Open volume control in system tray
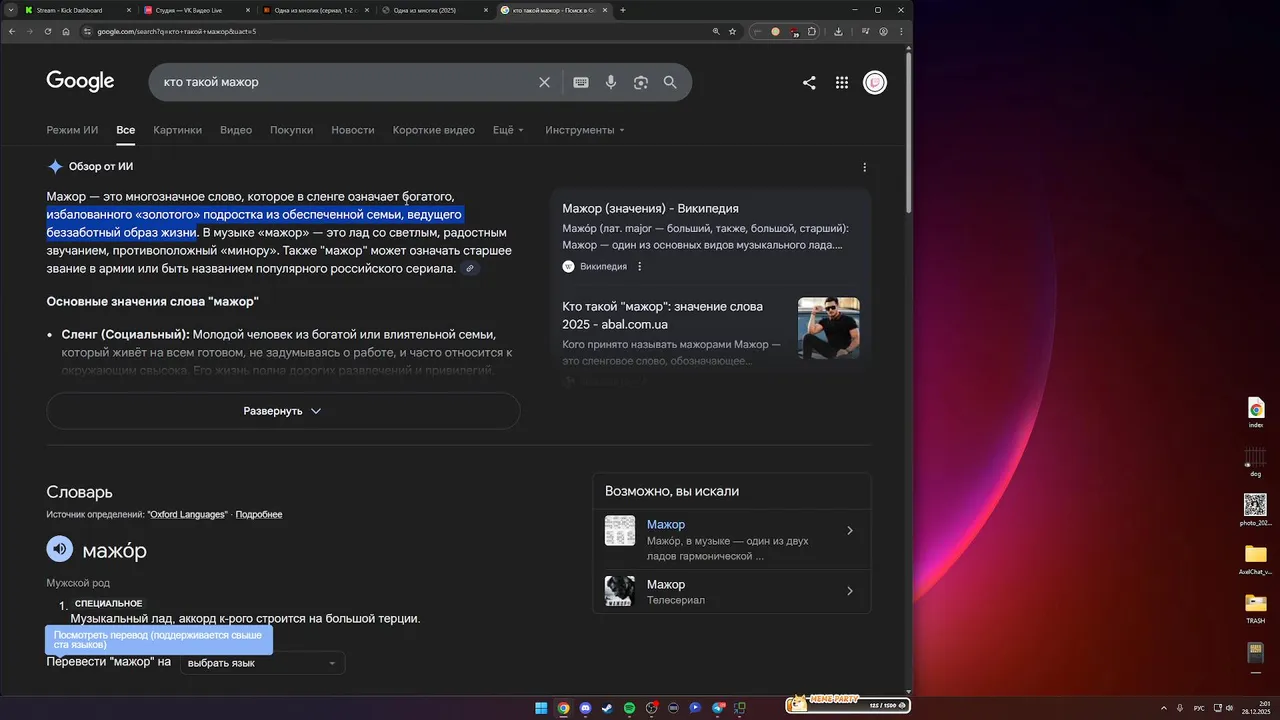The height and width of the screenshot is (720, 1280). pyautogui.click(x=1229, y=708)
